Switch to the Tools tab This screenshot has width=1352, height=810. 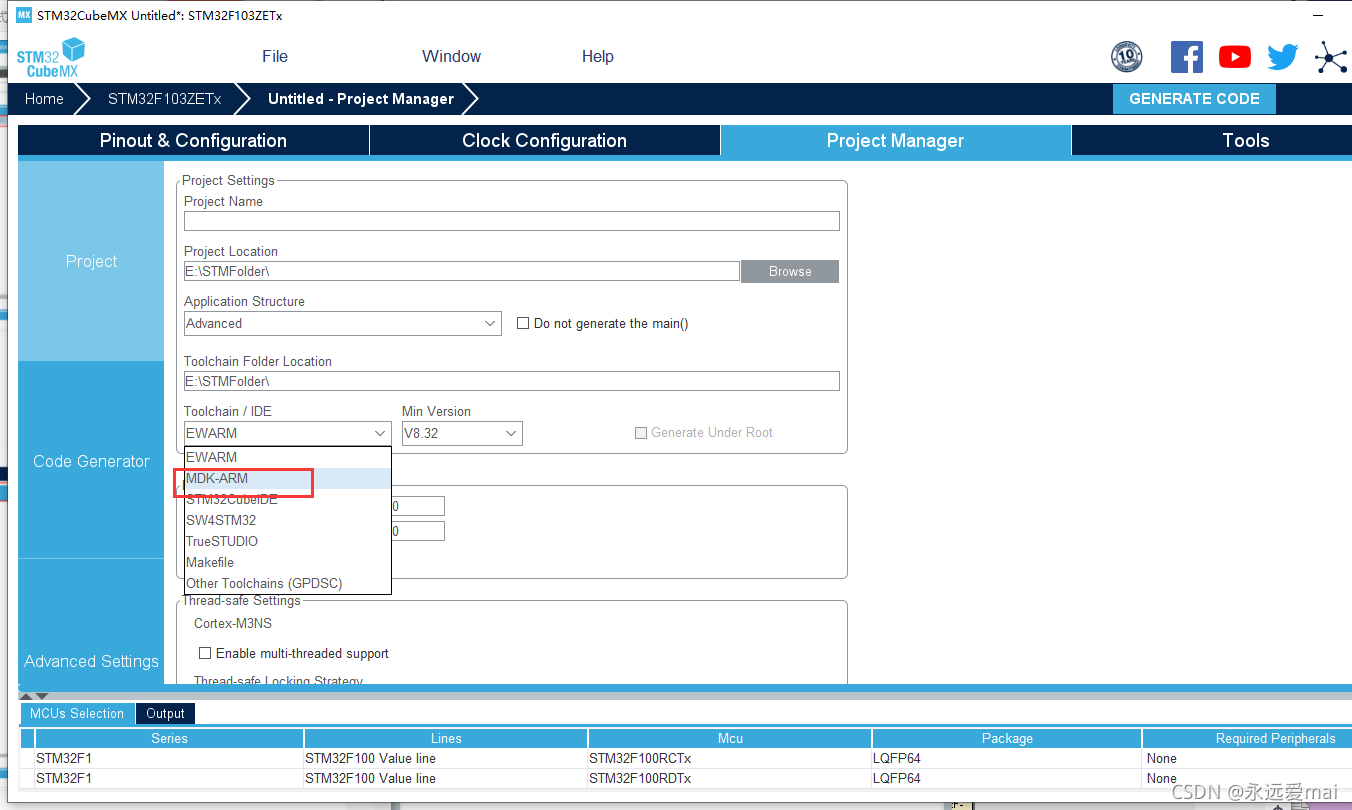(1245, 141)
